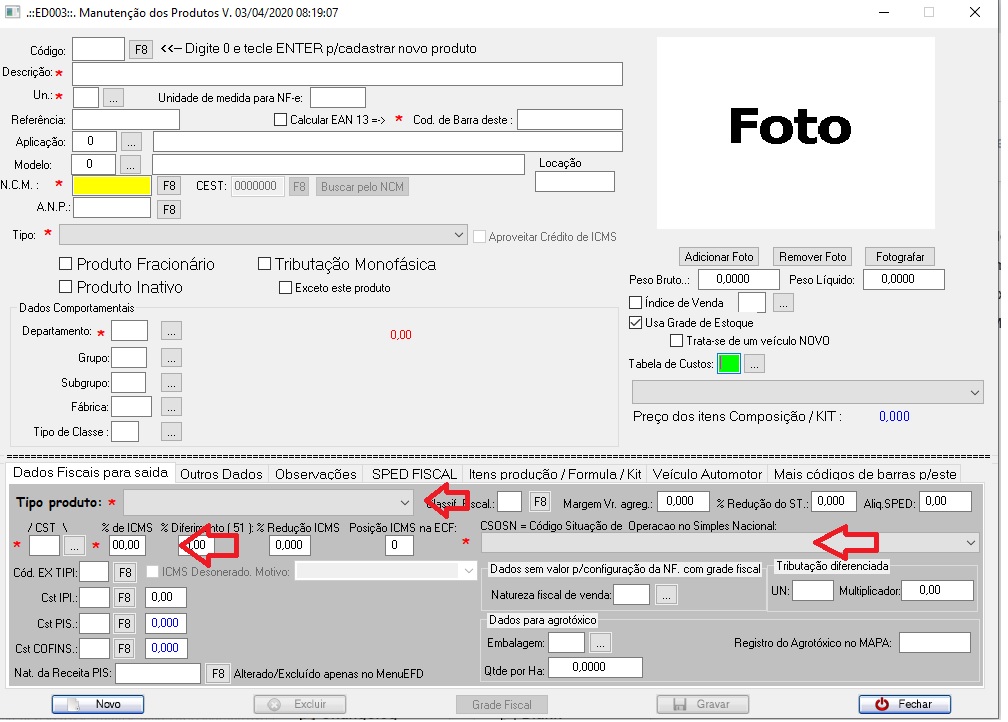Click the green Tabela de Custos swatch

click(728, 365)
